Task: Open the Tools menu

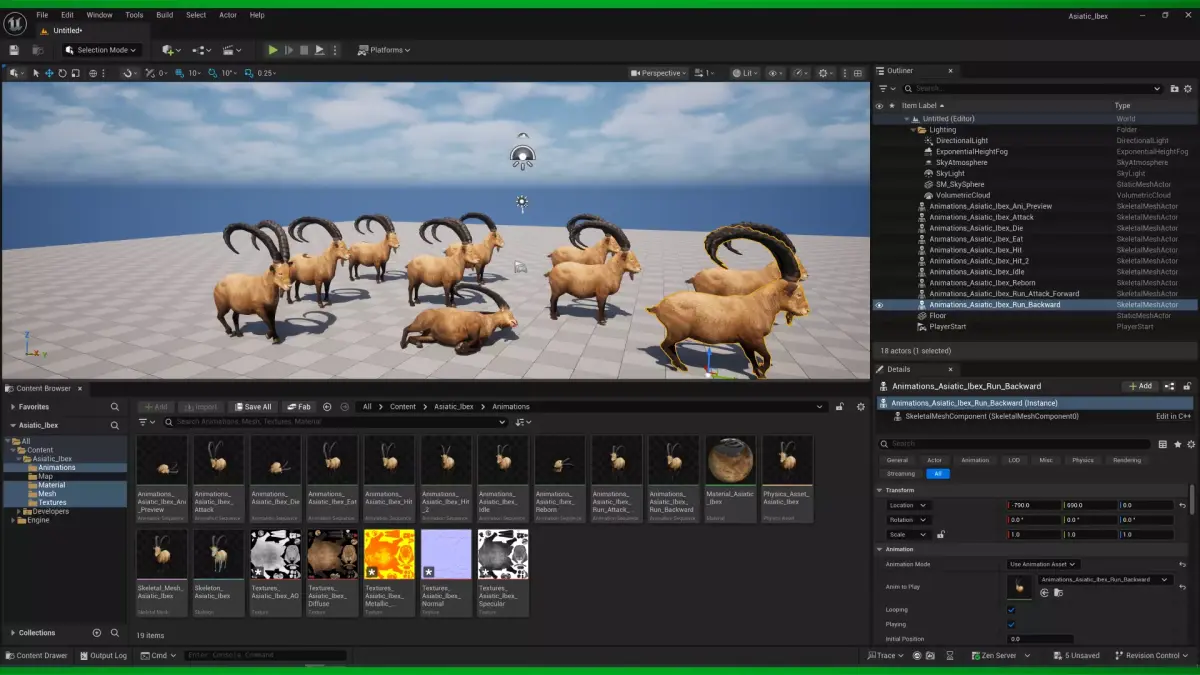Action: (x=134, y=15)
